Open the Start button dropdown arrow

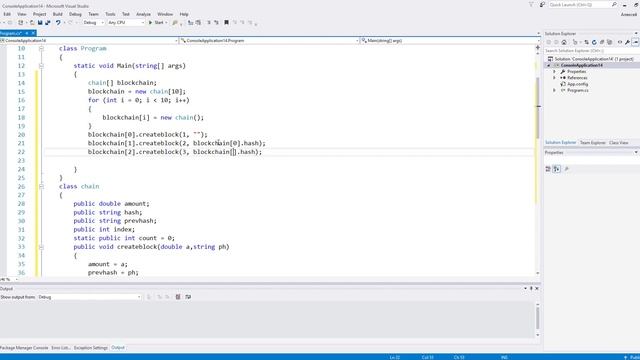point(167,23)
